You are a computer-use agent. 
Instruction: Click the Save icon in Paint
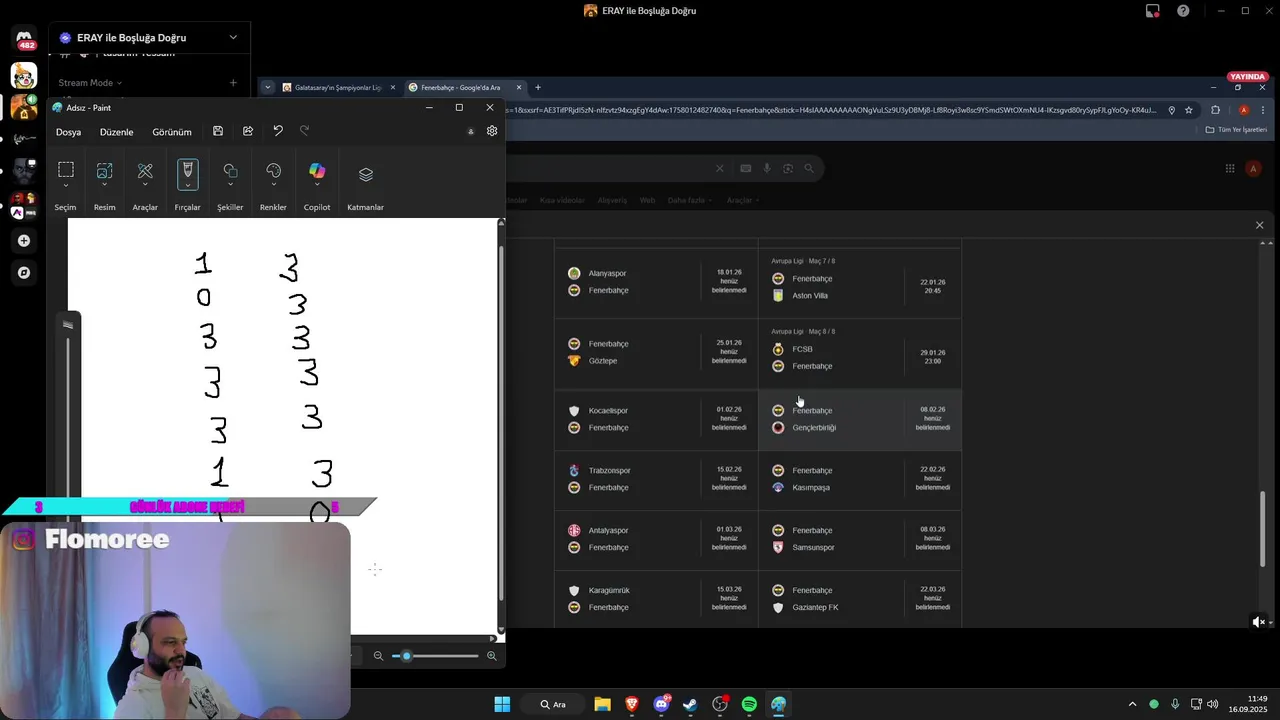click(218, 131)
